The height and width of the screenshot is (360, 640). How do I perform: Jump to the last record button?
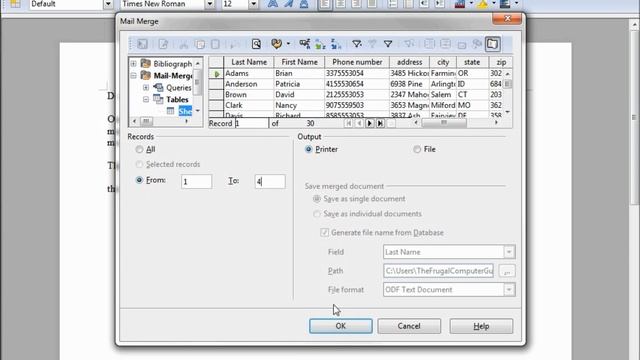pos(380,123)
